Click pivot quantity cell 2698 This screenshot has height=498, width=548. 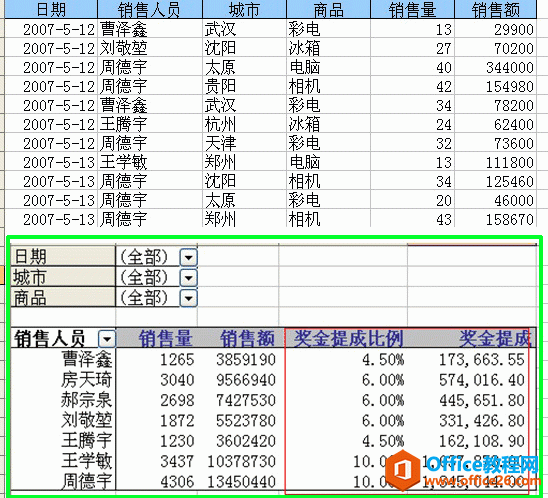177,400
